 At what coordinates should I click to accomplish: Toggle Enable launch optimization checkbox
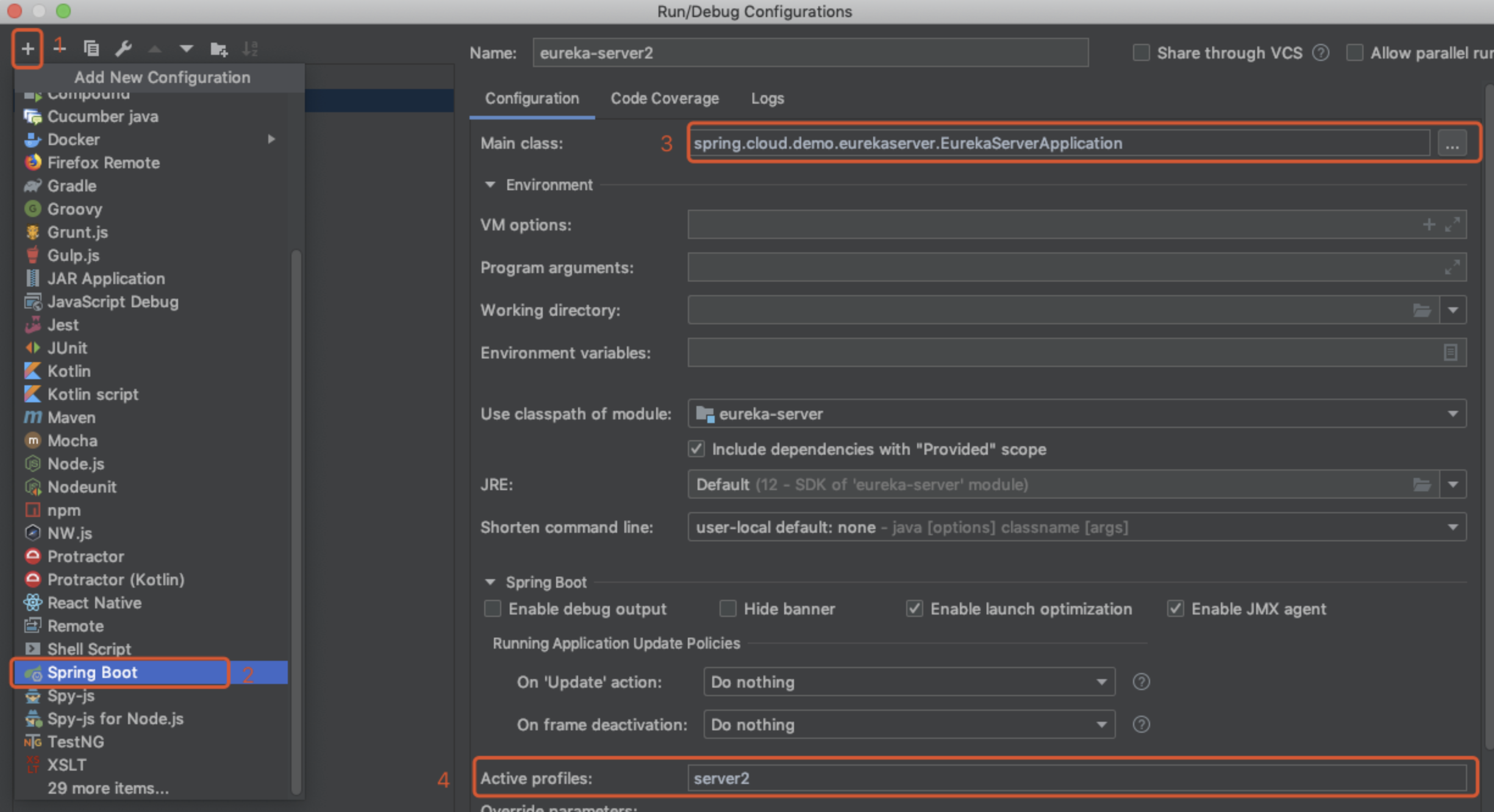pos(914,609)
